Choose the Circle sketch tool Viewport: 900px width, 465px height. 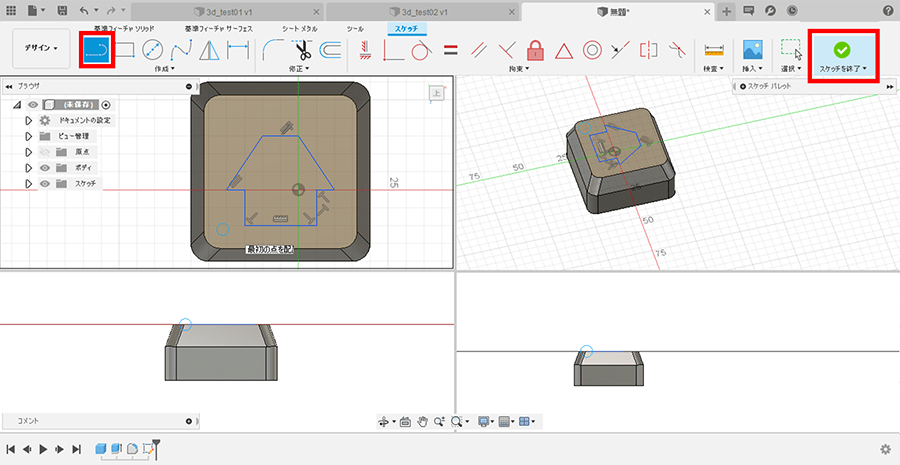(x=153, y=49)
